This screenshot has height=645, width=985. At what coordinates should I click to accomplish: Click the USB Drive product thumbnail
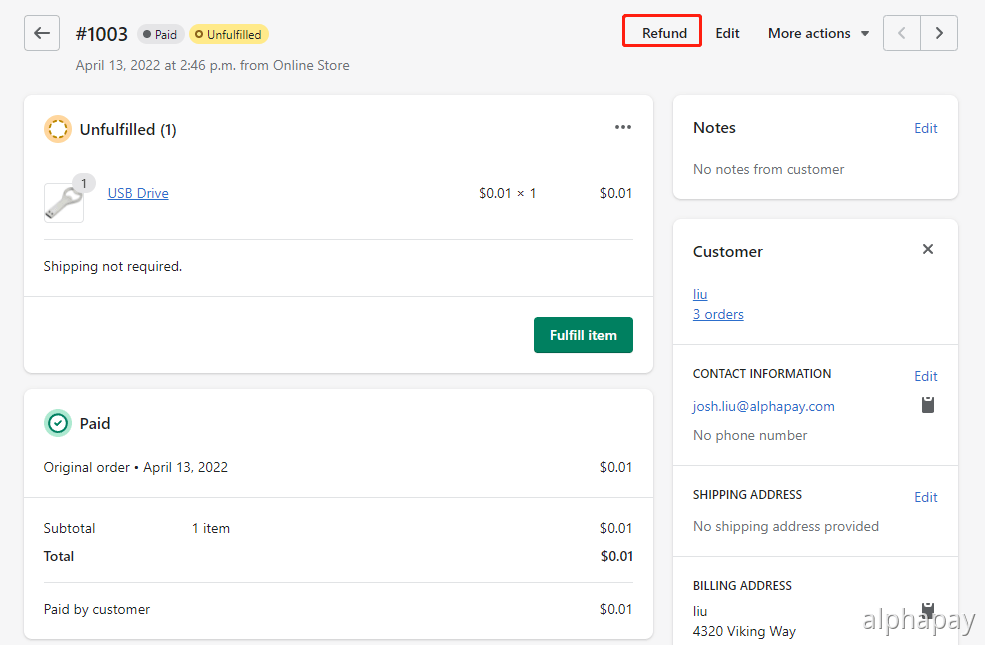tap(63, 201)
